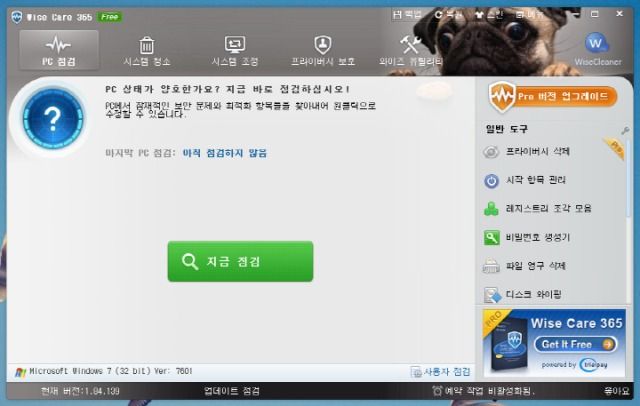Click the Wise Care 365 box thumbnail
The image size is (640, 406).
pos(508,344)
